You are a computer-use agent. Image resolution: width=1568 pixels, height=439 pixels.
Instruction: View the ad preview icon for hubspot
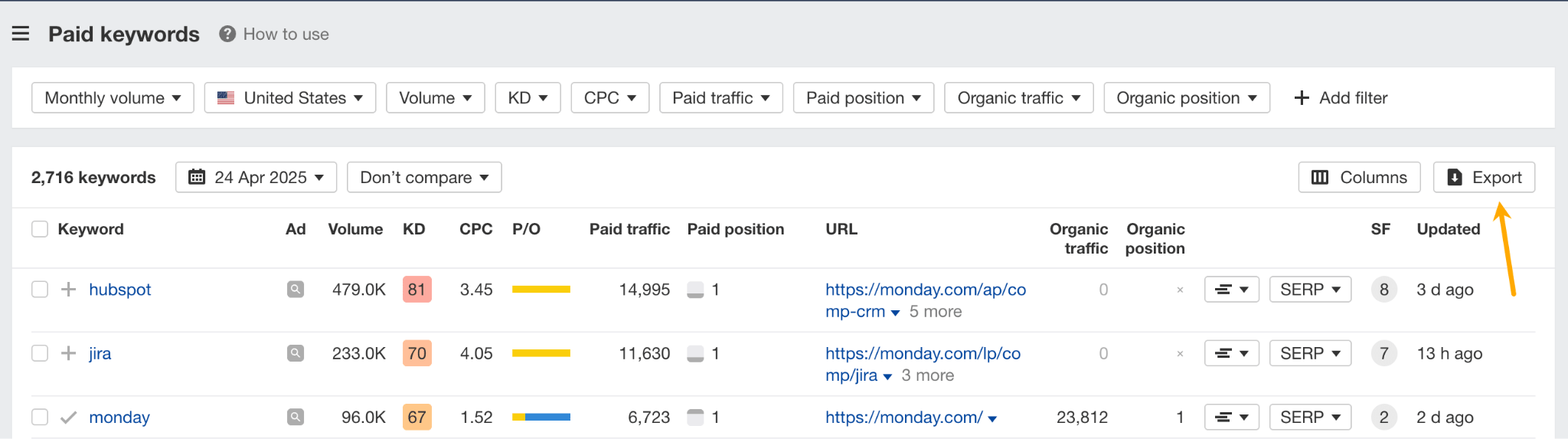(296, 289)
